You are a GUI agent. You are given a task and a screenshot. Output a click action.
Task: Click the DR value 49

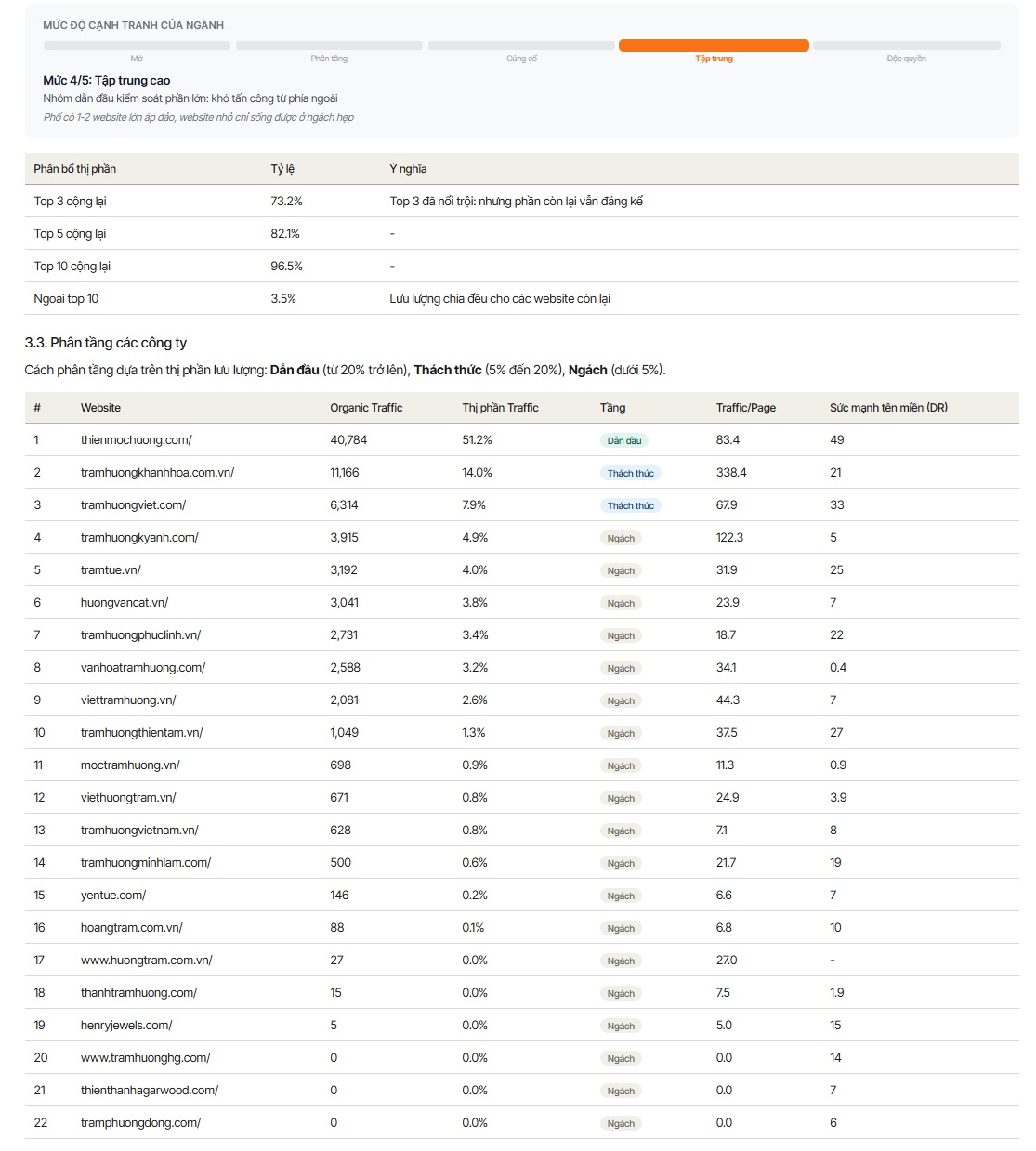click(x=837, y=440)
